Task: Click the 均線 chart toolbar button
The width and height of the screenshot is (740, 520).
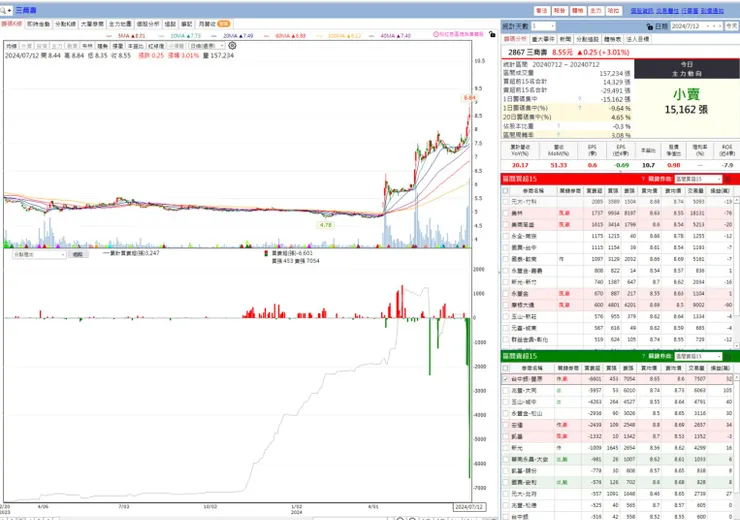Action: (x=11, y=46)
